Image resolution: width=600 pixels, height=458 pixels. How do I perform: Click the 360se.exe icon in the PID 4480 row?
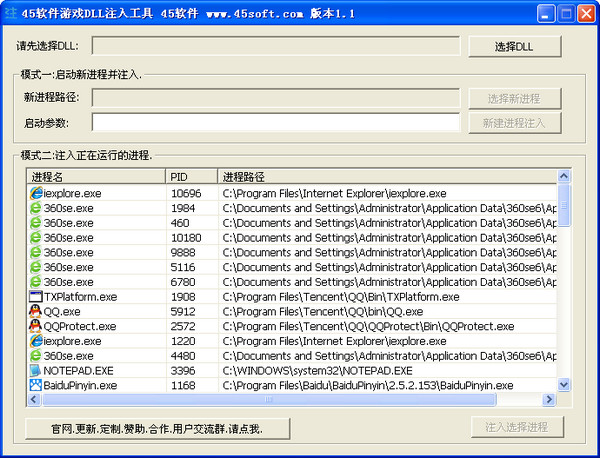pos(36,356)
